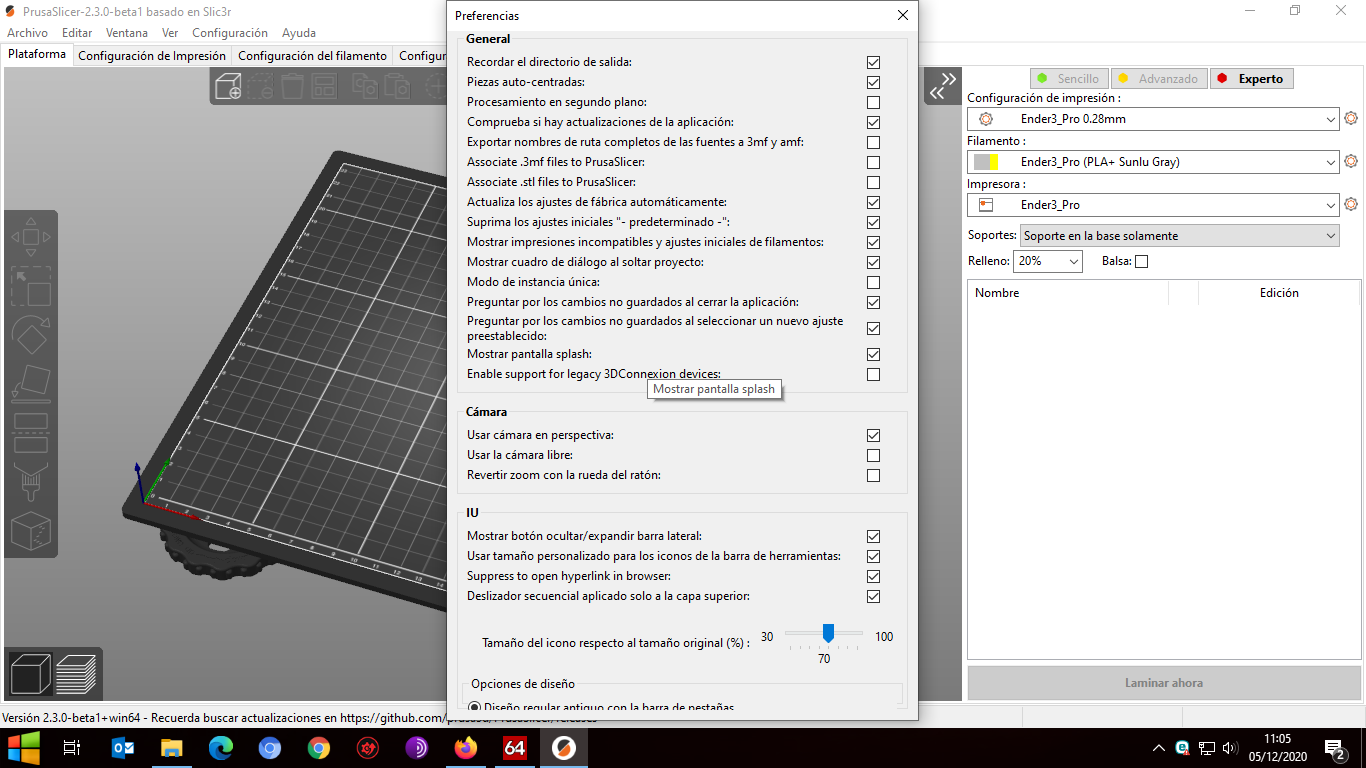Viewport: 1366px width, 768px height.
Task: Switch to Experto mode
Action: click(x=1251, y=77)
